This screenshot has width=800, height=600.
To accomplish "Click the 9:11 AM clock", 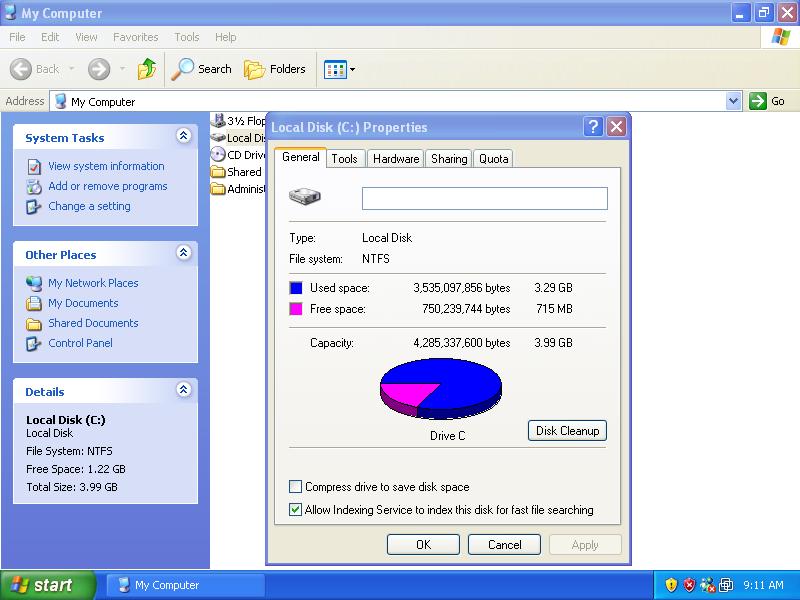I will coord(763,585).
